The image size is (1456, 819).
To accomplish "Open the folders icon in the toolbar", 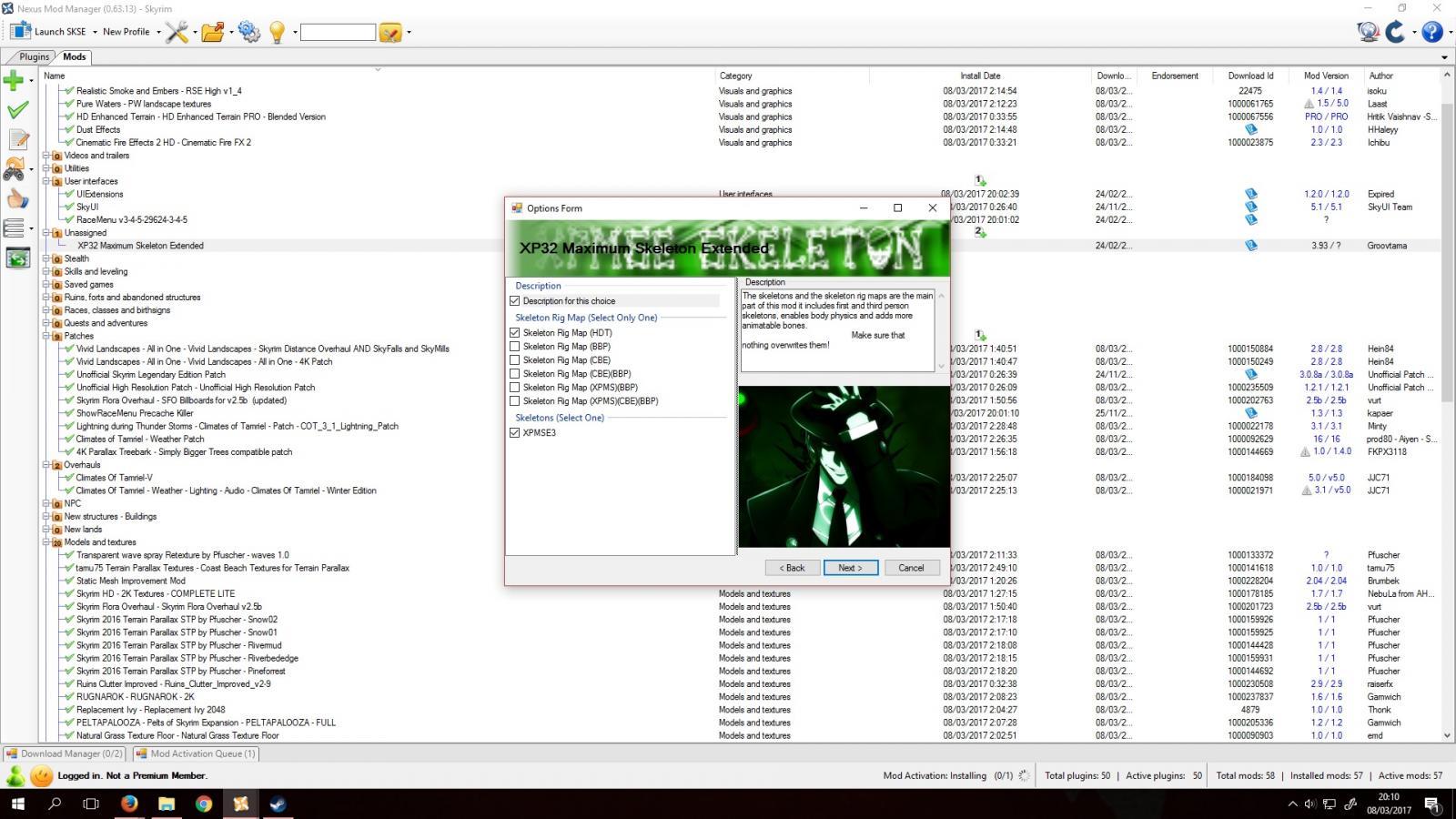I will [x=213, y=32].
